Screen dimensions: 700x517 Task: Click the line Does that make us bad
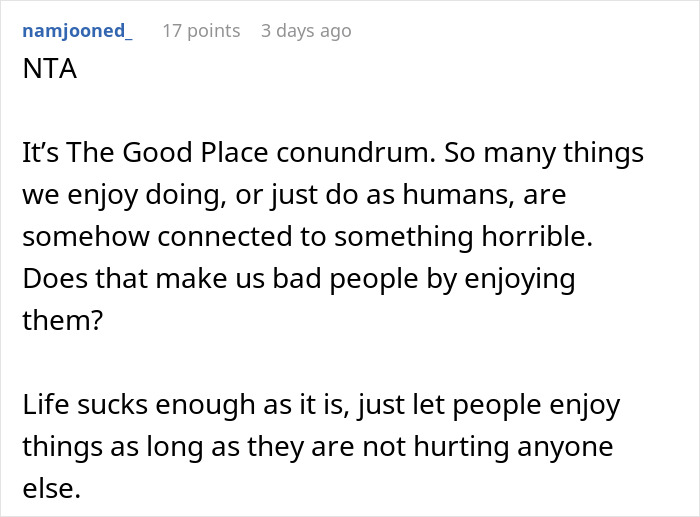298,279
